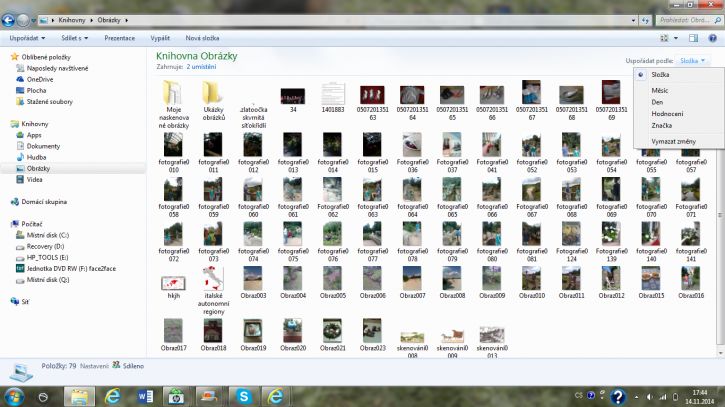Screen dimensions: 725x407
Task: Choose Měsíc in arrange menu
Action: [x=660, y=90]
